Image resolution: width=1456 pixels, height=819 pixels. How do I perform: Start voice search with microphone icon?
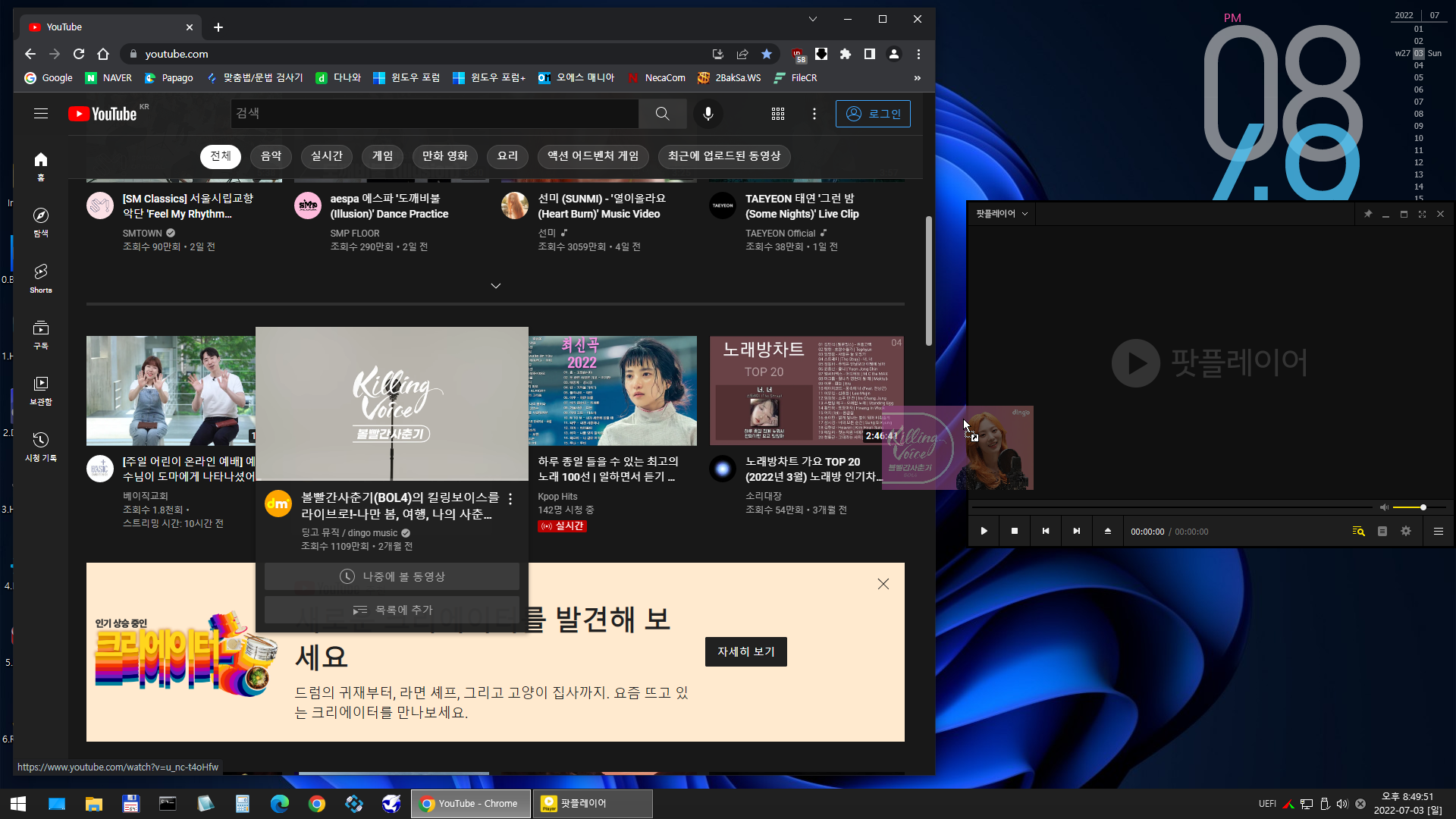tap(708, 114)
